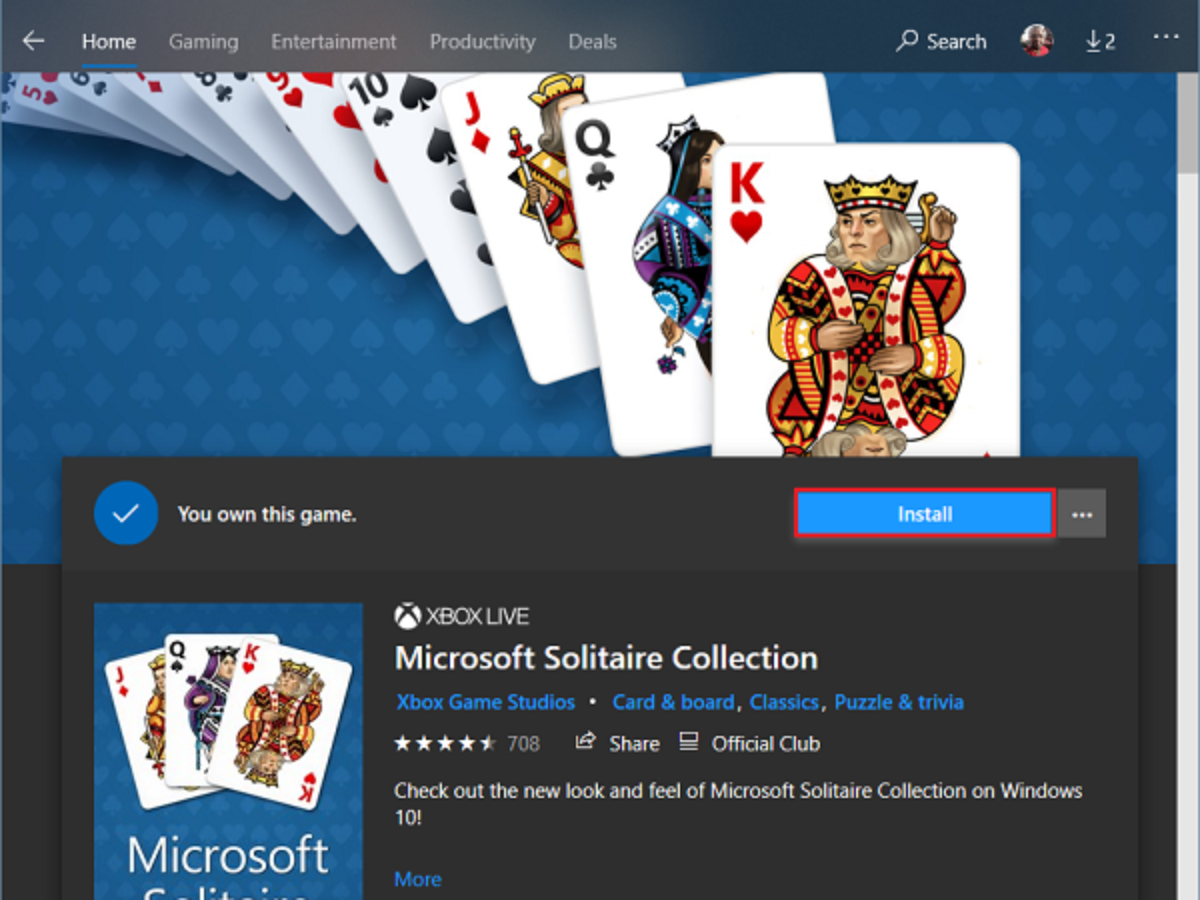Image resolution: width=1200 pixels, height=900 pixels.
Task: Open more options beside Install
Action: coord(1082,514)
